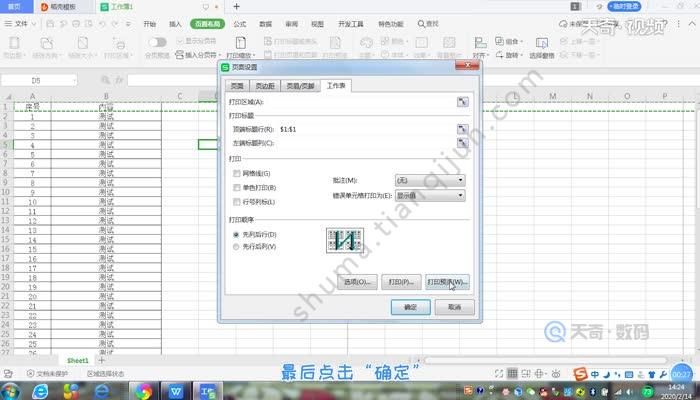Toggle the show page breaks checkbox
700x400 pixels.
(180, 41)
